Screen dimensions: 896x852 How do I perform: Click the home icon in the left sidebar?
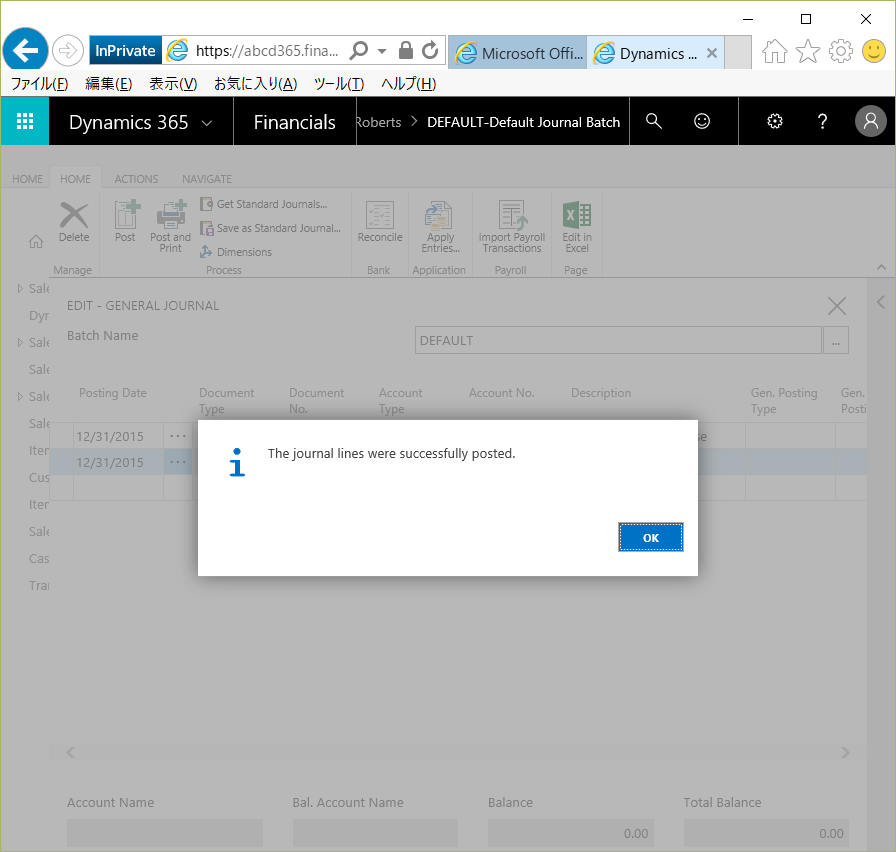click(36, 242)
